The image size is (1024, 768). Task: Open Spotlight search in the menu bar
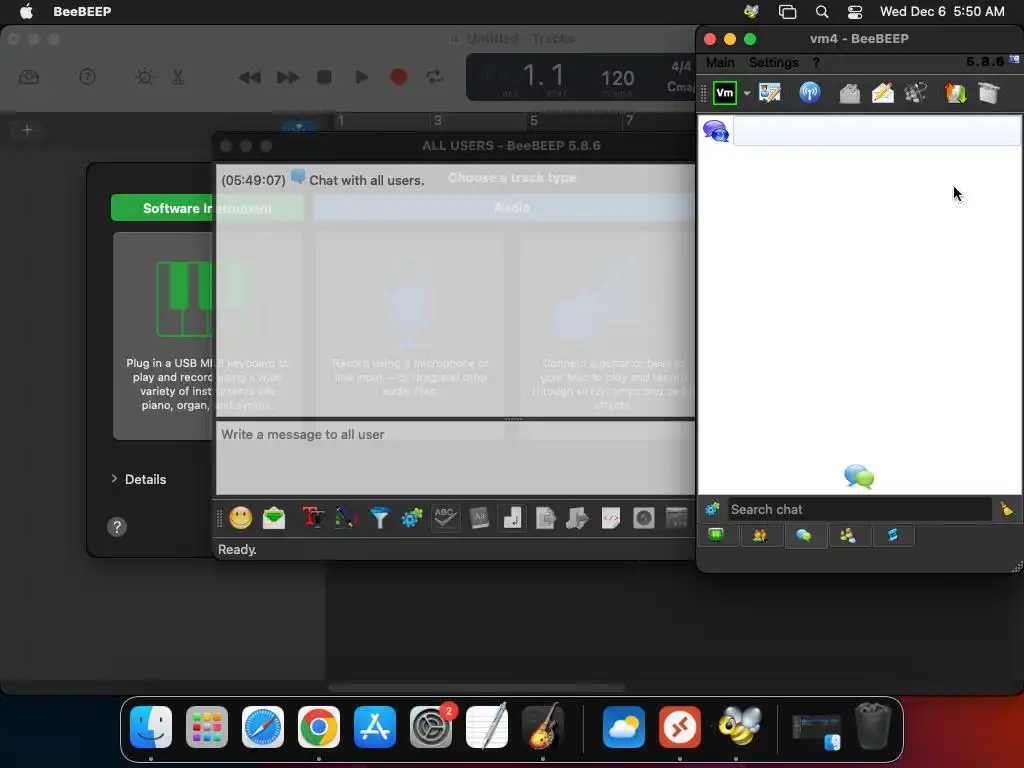pyautogui.click(x=822, y=11)
